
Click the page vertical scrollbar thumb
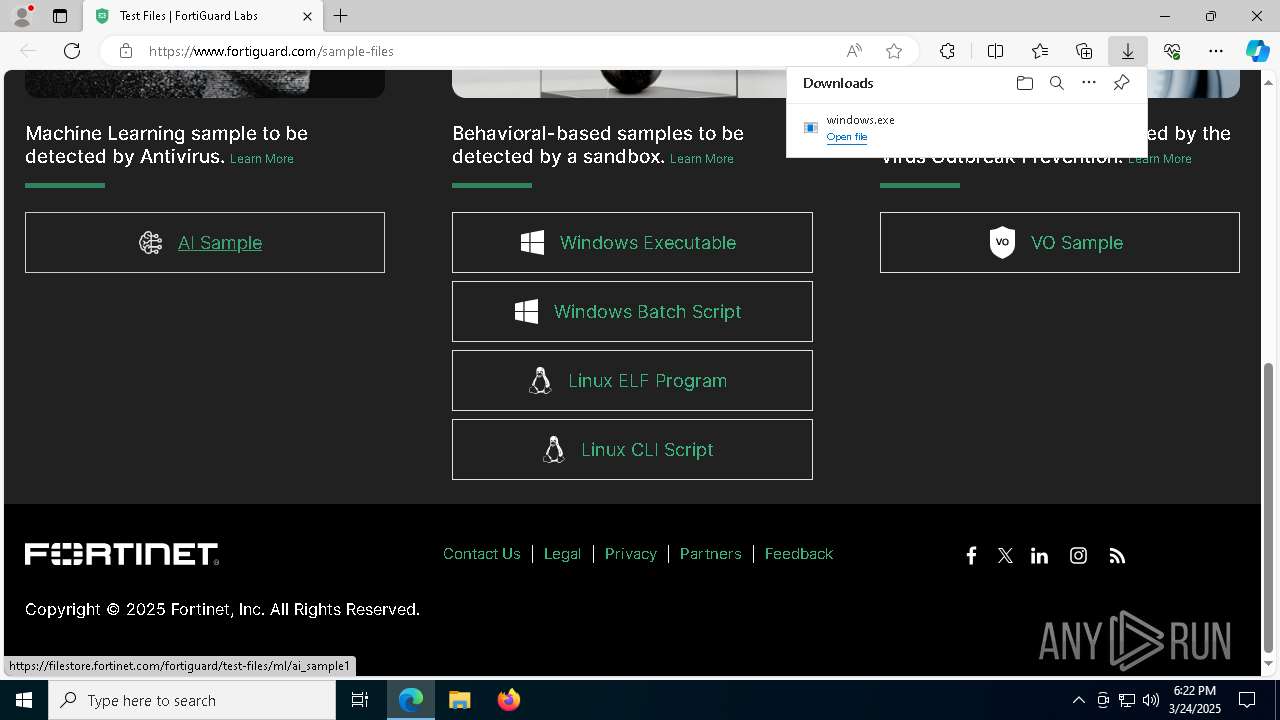pyautogui.click(x=1269, y=507)
